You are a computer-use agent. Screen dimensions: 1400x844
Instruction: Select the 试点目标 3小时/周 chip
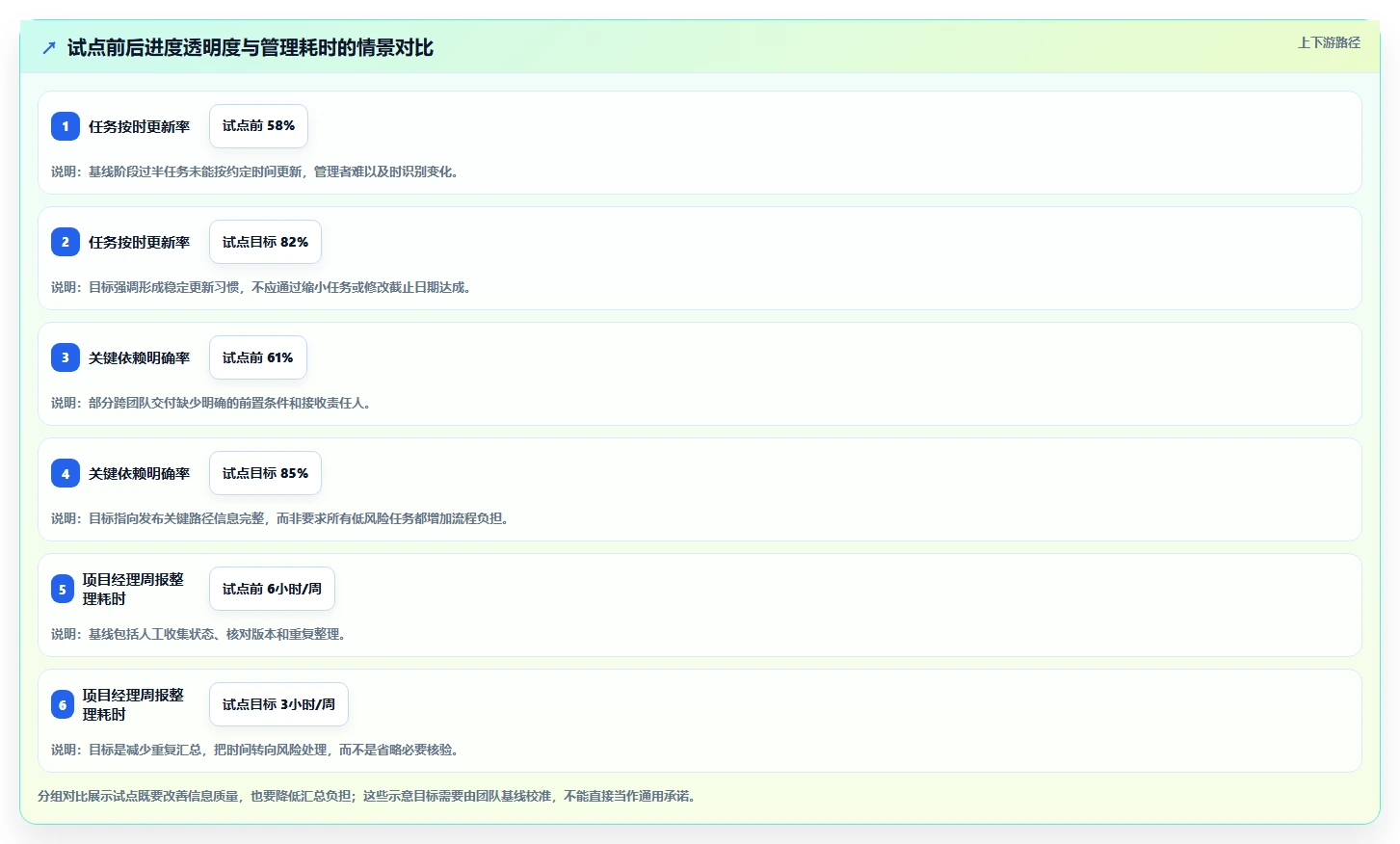coord(278,704)
